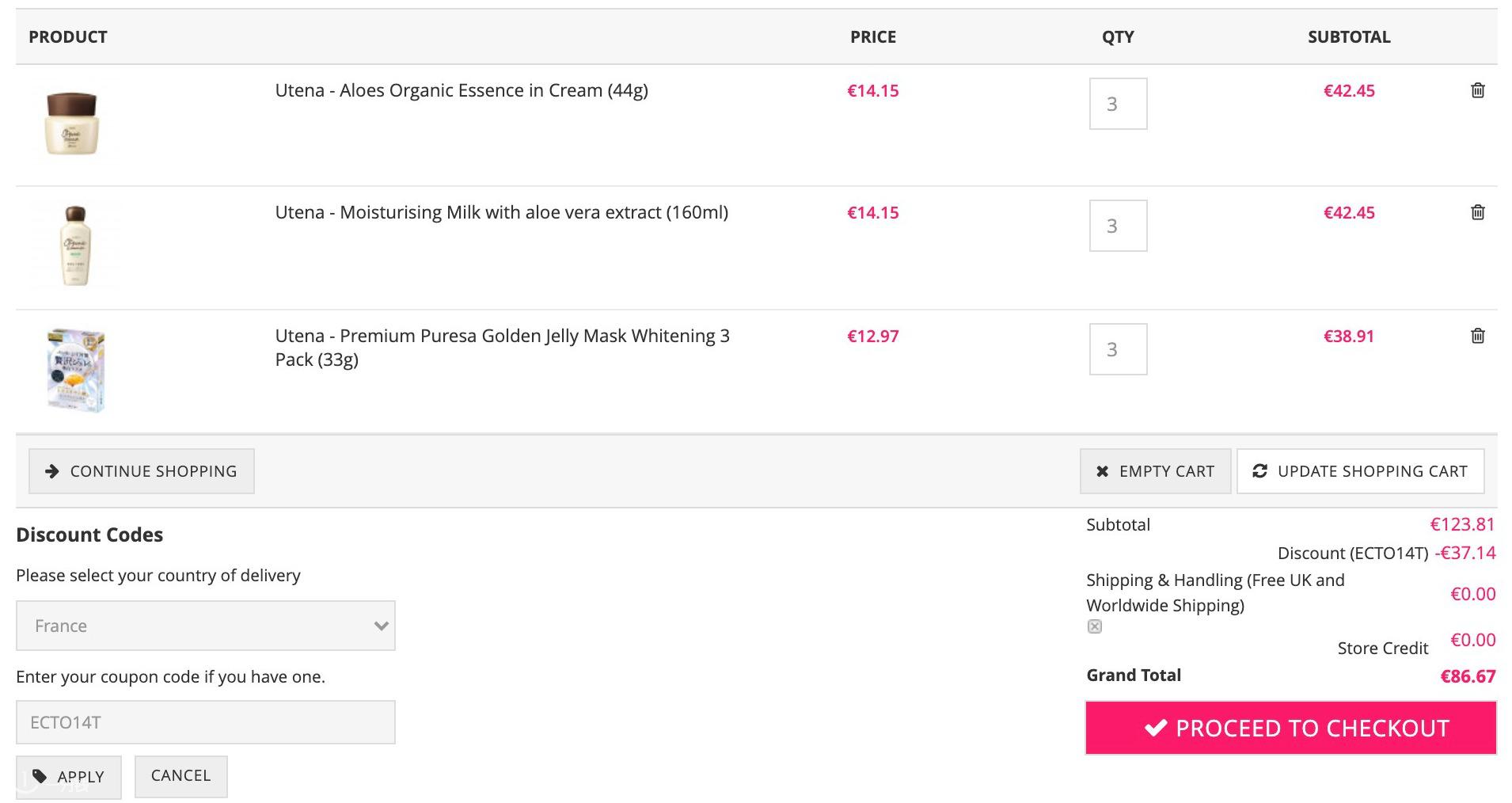1512x803 pixels.
Task: Edit quantity field for Moisturising Milk
Action: coord(1118,226)
